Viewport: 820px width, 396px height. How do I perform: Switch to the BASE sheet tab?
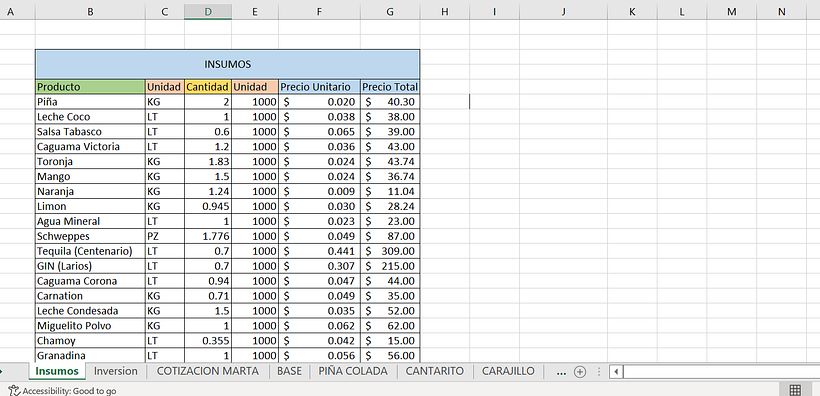[x=289, y=371]
